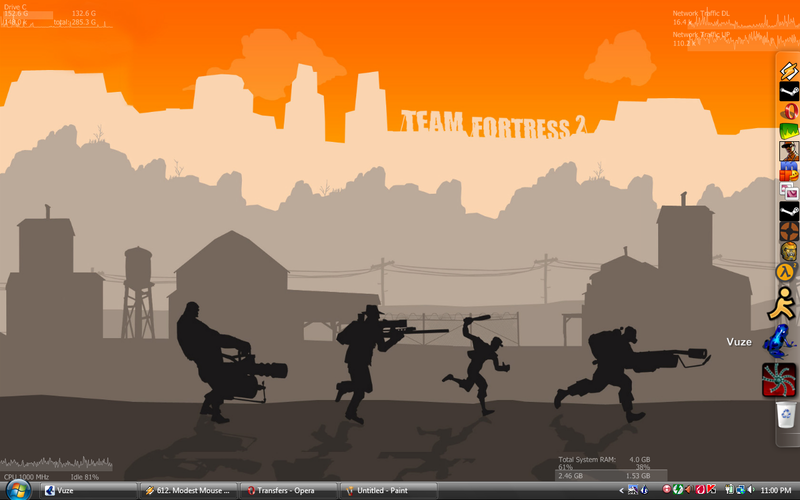Open the Recycle Bin in the dock
800x500 pixels.
click(786, 414)
